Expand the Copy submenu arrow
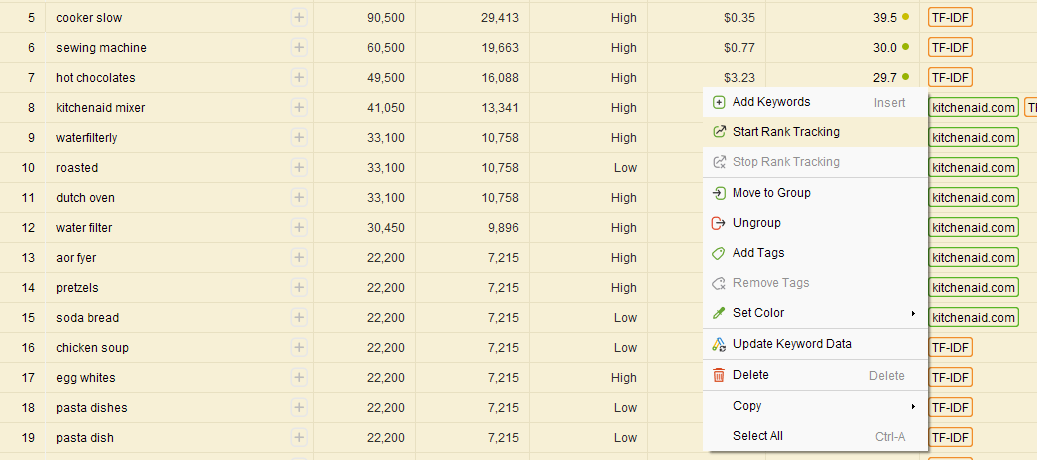This screenshot has width=1037, height=460. (913, 406)
